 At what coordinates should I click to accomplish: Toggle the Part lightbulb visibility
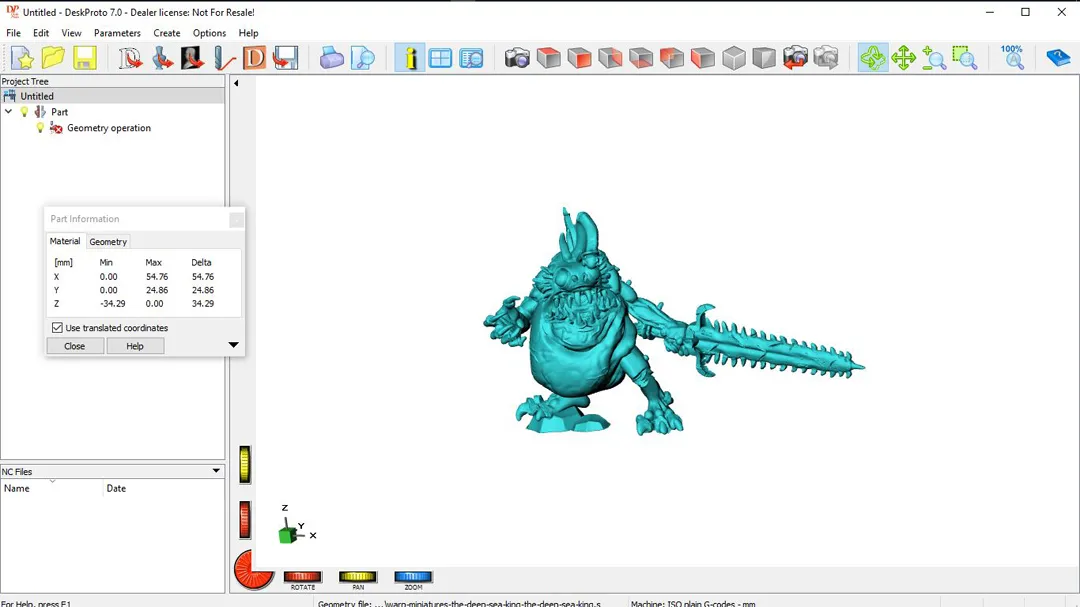pyautogui.click(x=25, y=112)
